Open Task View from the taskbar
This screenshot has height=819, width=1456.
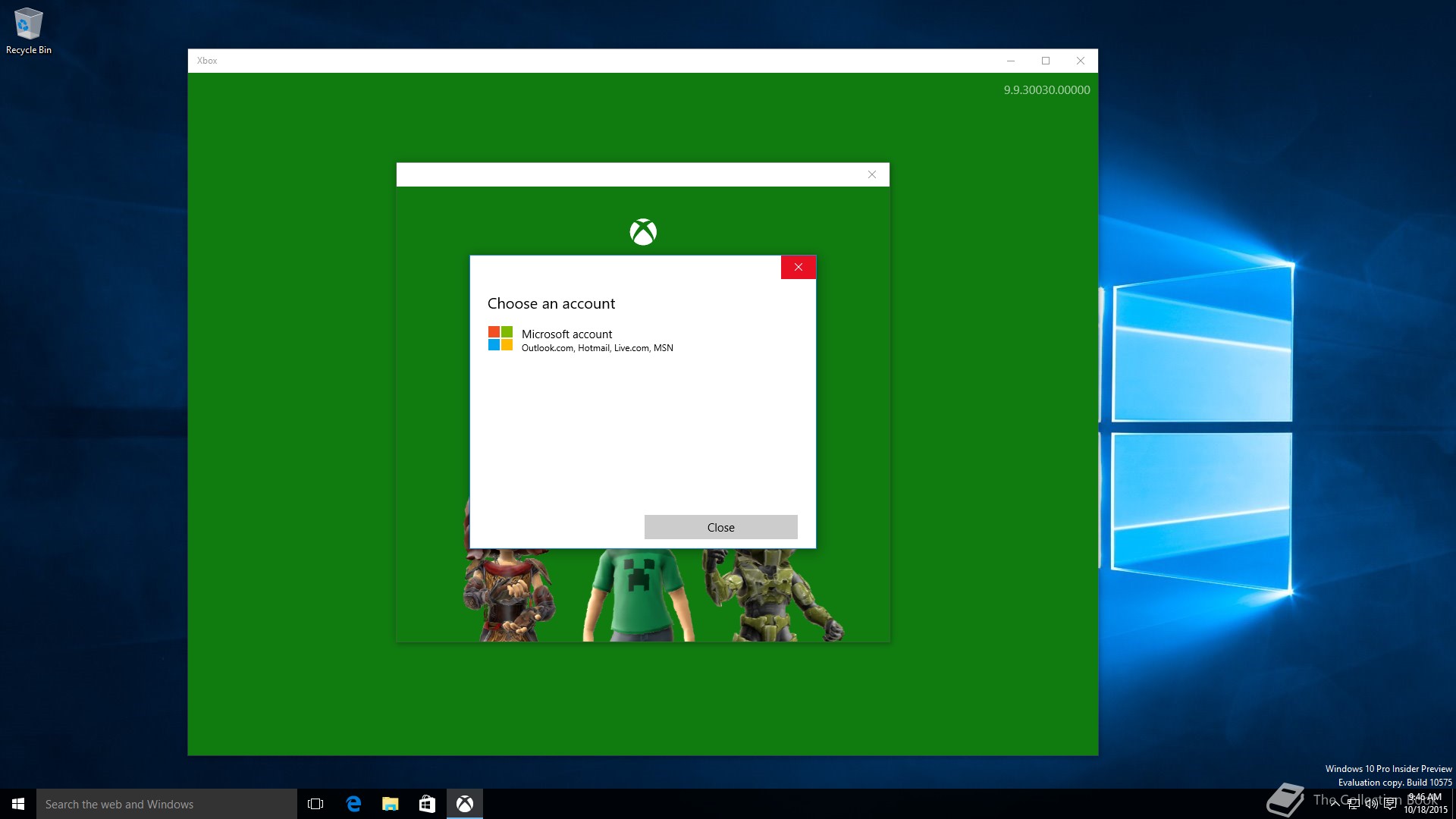(x=315, y=804)
